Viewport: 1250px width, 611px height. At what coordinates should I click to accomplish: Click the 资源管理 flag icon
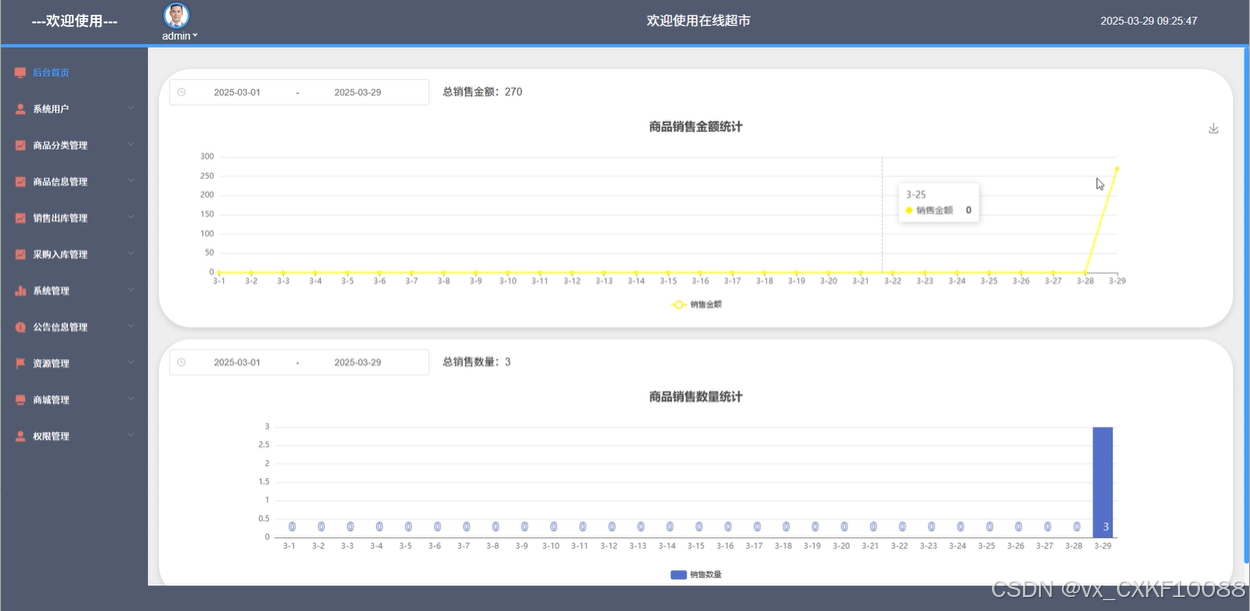pos(20,364)
